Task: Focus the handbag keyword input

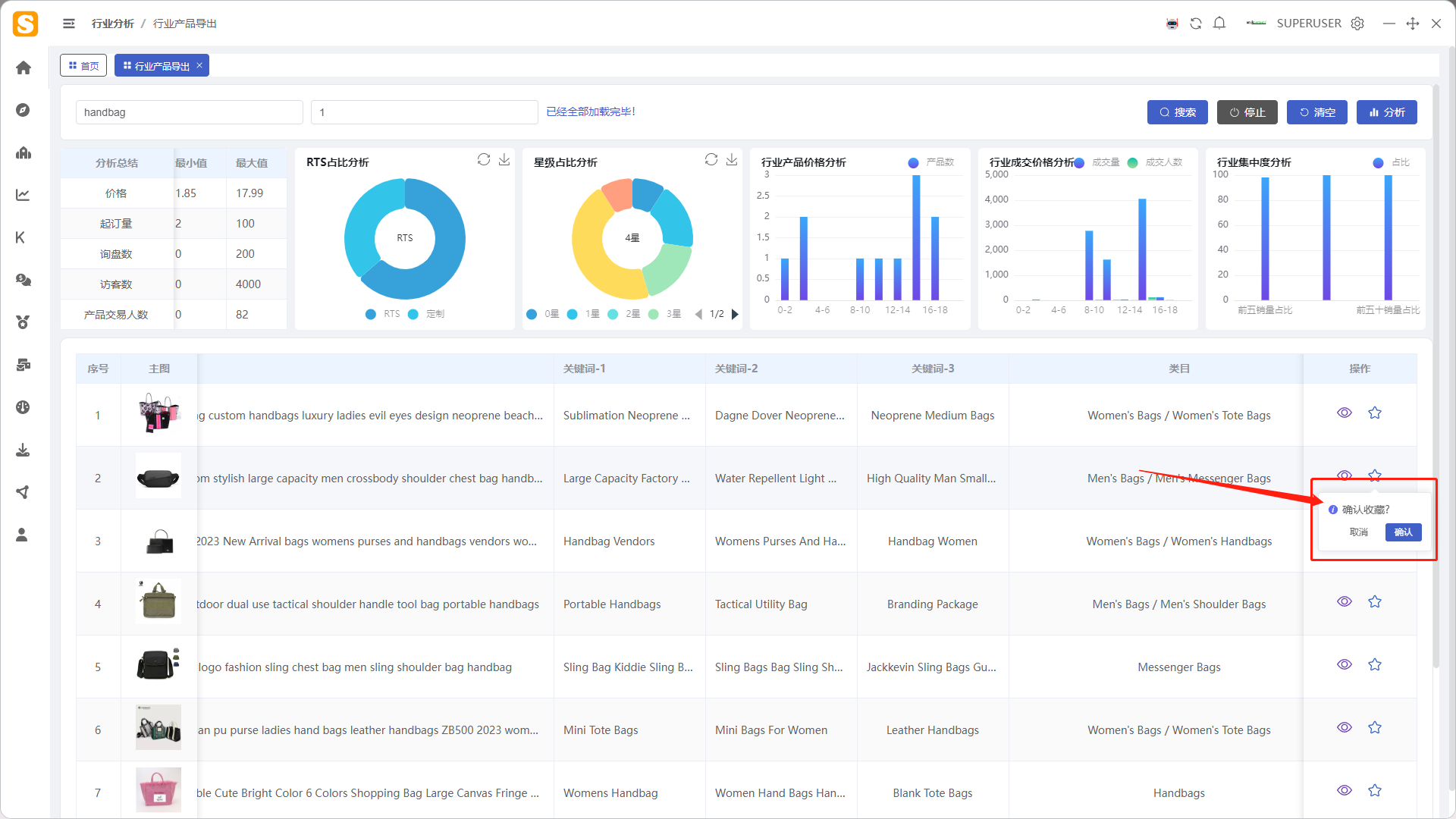Action: click(x=190, y=112)
